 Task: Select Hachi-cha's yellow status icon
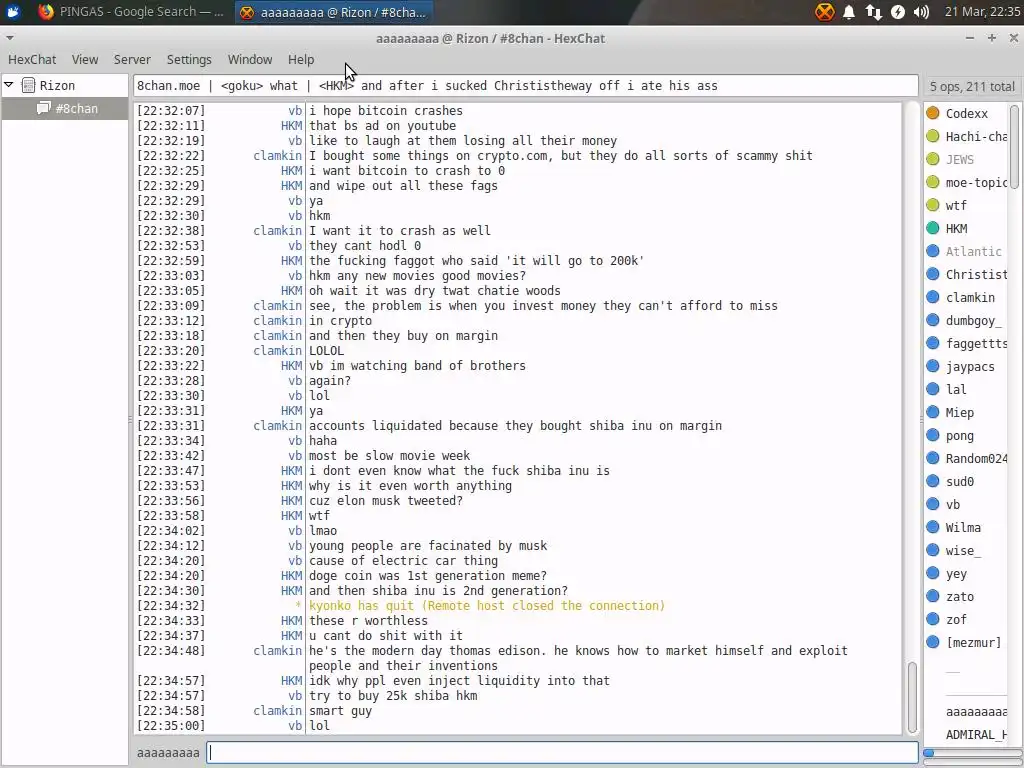(x=933, y=136)
